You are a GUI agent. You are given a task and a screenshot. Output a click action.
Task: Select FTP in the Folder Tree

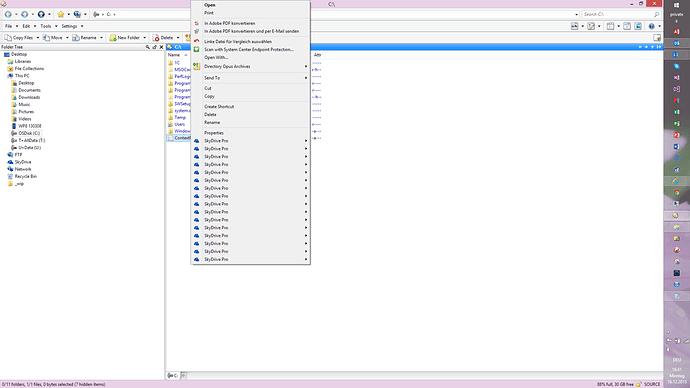[18, 155]
